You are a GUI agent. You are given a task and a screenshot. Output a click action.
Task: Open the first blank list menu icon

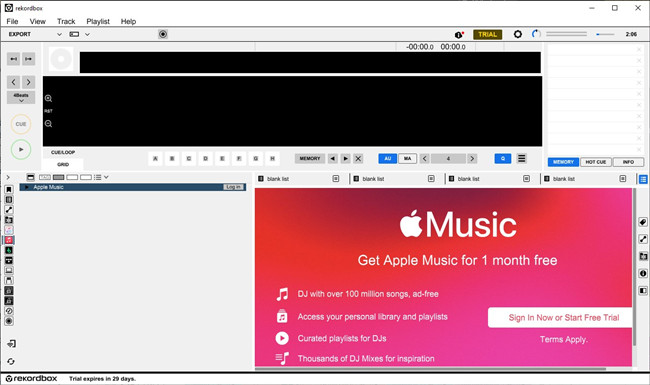[x=336, y=179]
